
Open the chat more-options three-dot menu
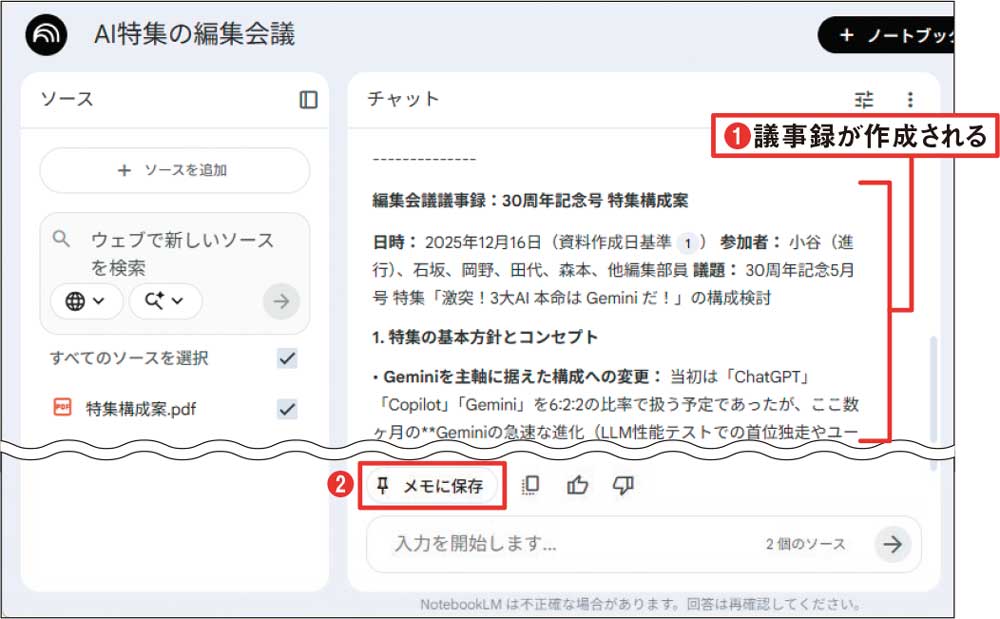910,99
